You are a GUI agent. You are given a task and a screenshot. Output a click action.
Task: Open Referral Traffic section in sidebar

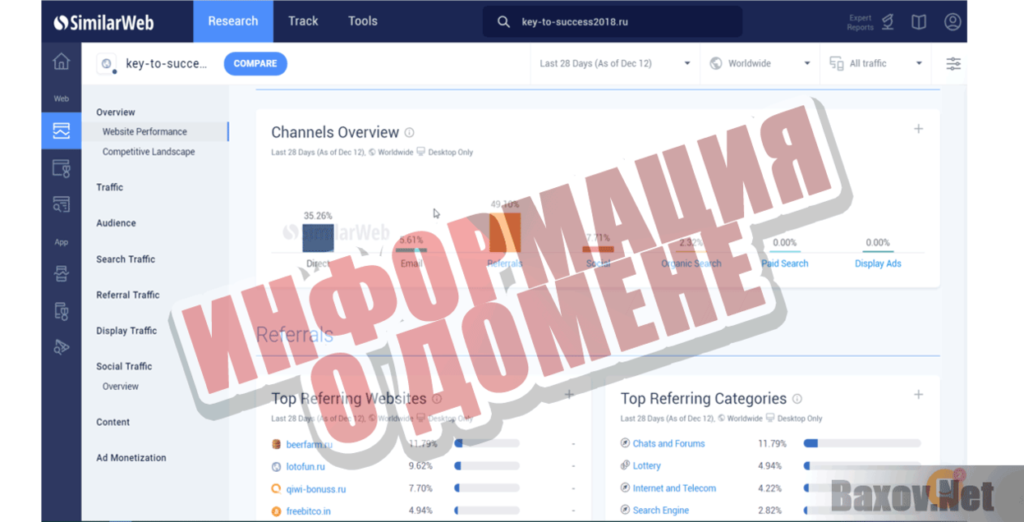[128, 295]
